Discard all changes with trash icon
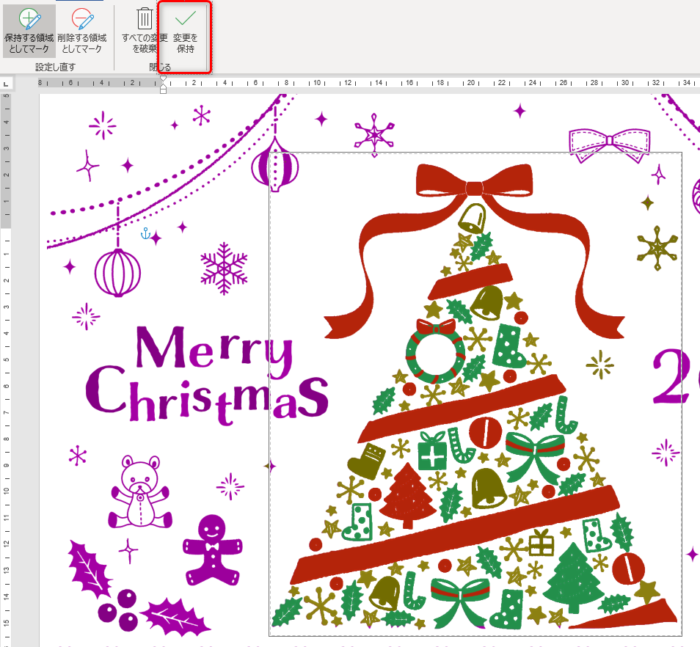700x647 pixels. pyautogui.click(x=145, y=31)
